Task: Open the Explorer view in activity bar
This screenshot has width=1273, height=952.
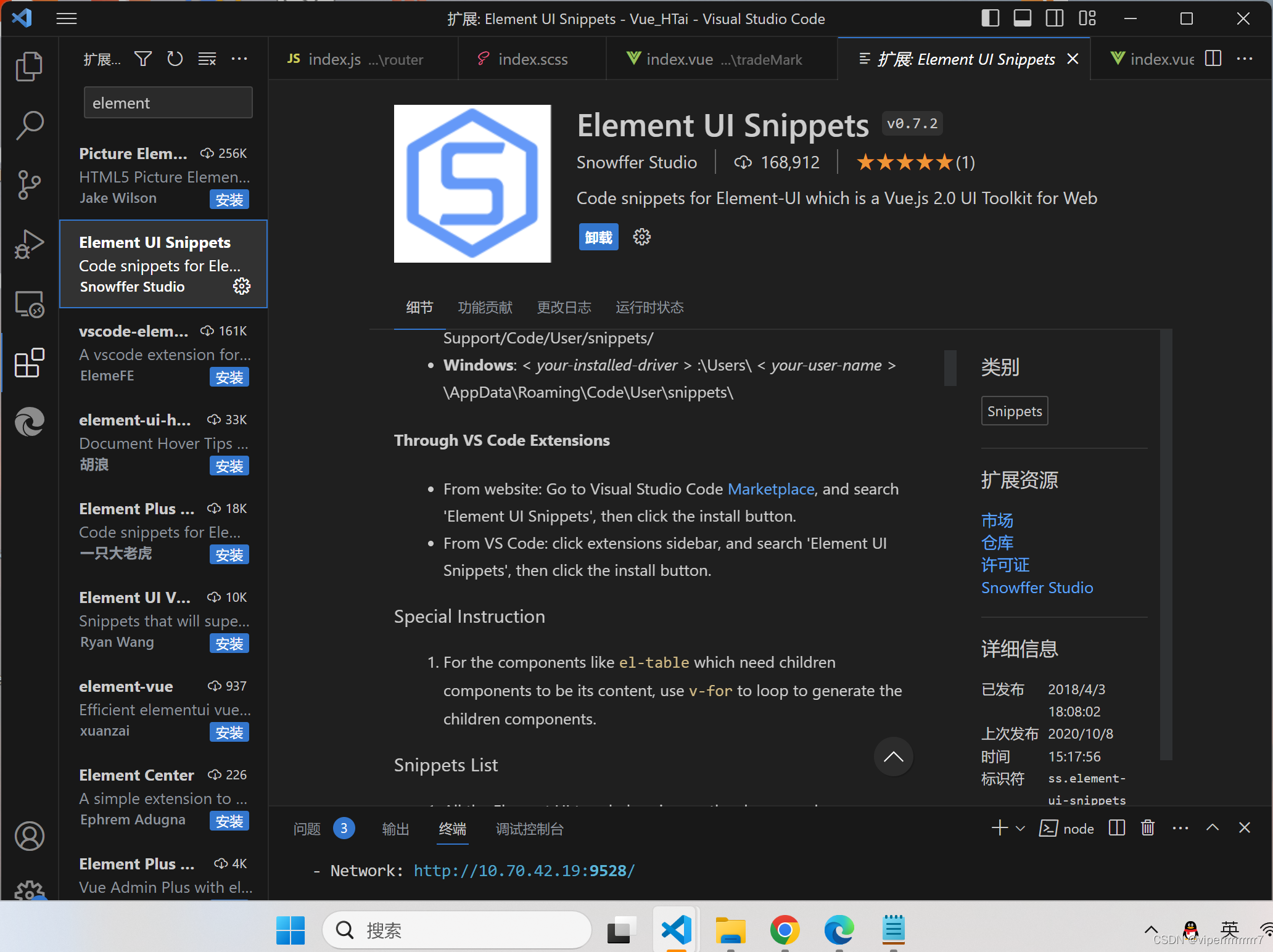Action: (x=29, y=66)
